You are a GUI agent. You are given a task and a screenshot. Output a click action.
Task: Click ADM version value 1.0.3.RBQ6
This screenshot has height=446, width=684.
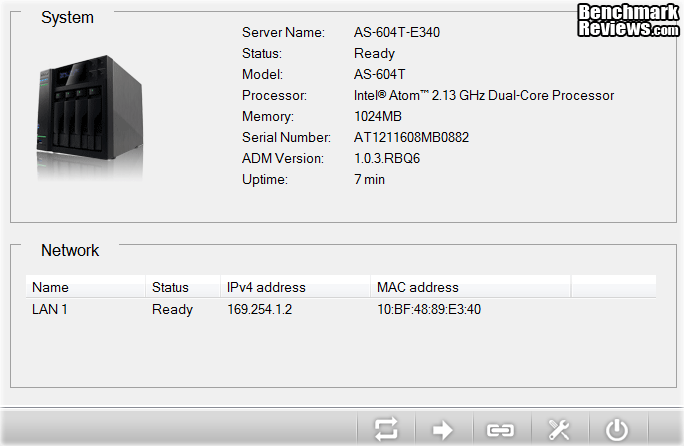tap(386, 158)
